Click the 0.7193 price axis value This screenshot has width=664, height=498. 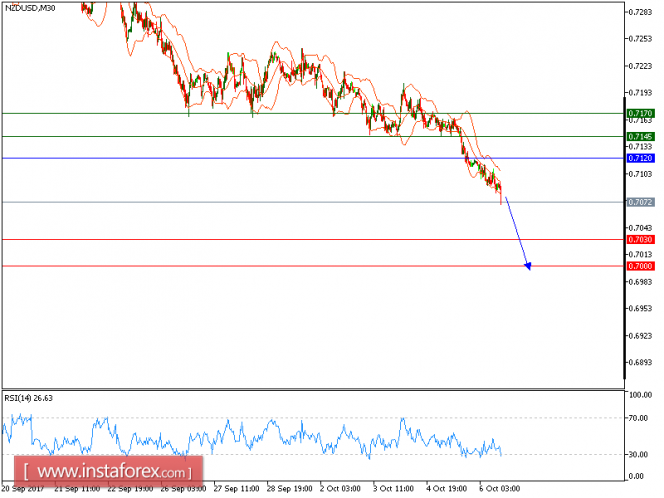point(640,93)
